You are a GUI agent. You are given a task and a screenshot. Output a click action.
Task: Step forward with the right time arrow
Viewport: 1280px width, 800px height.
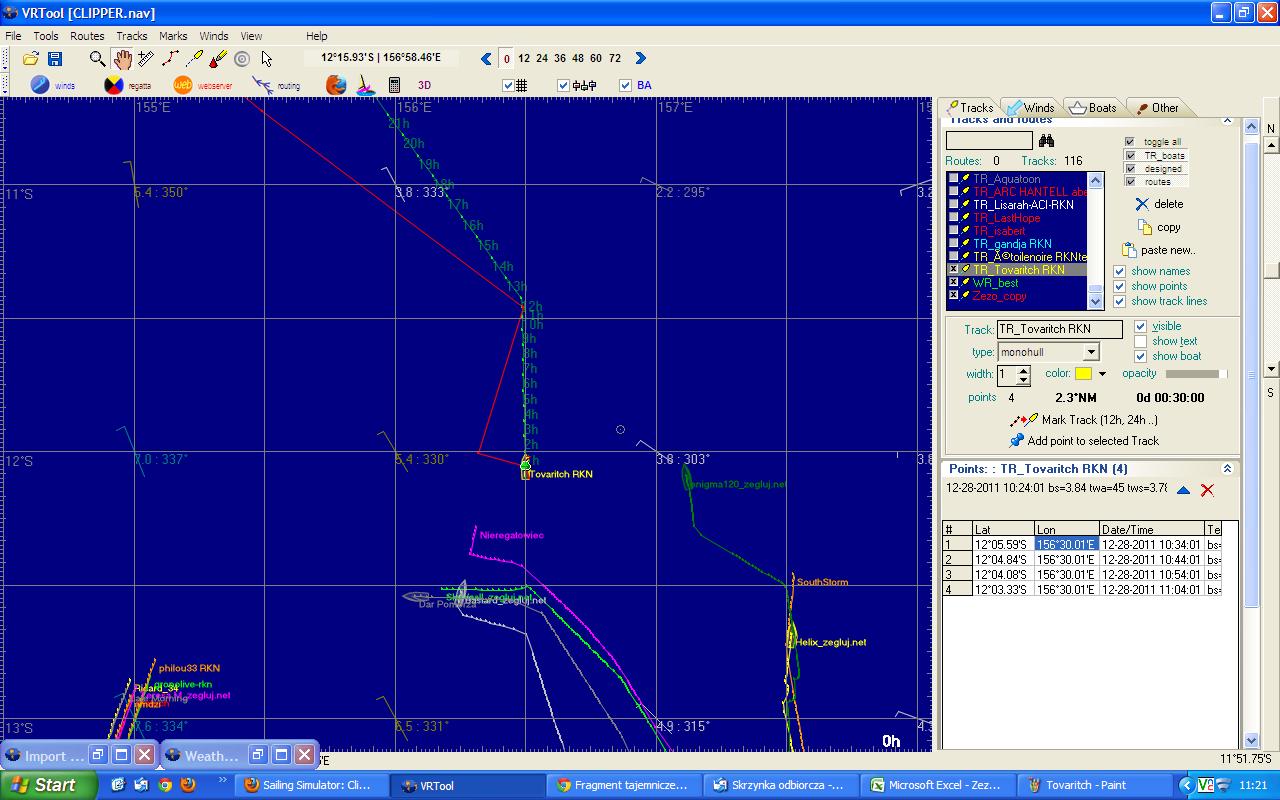tap(641, 59)
